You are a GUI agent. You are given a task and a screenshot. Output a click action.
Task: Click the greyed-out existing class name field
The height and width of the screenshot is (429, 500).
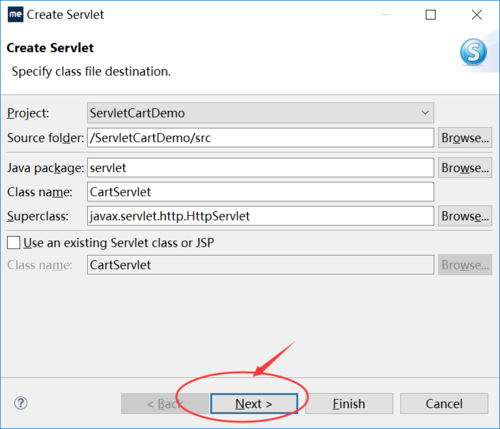(260, 265)
